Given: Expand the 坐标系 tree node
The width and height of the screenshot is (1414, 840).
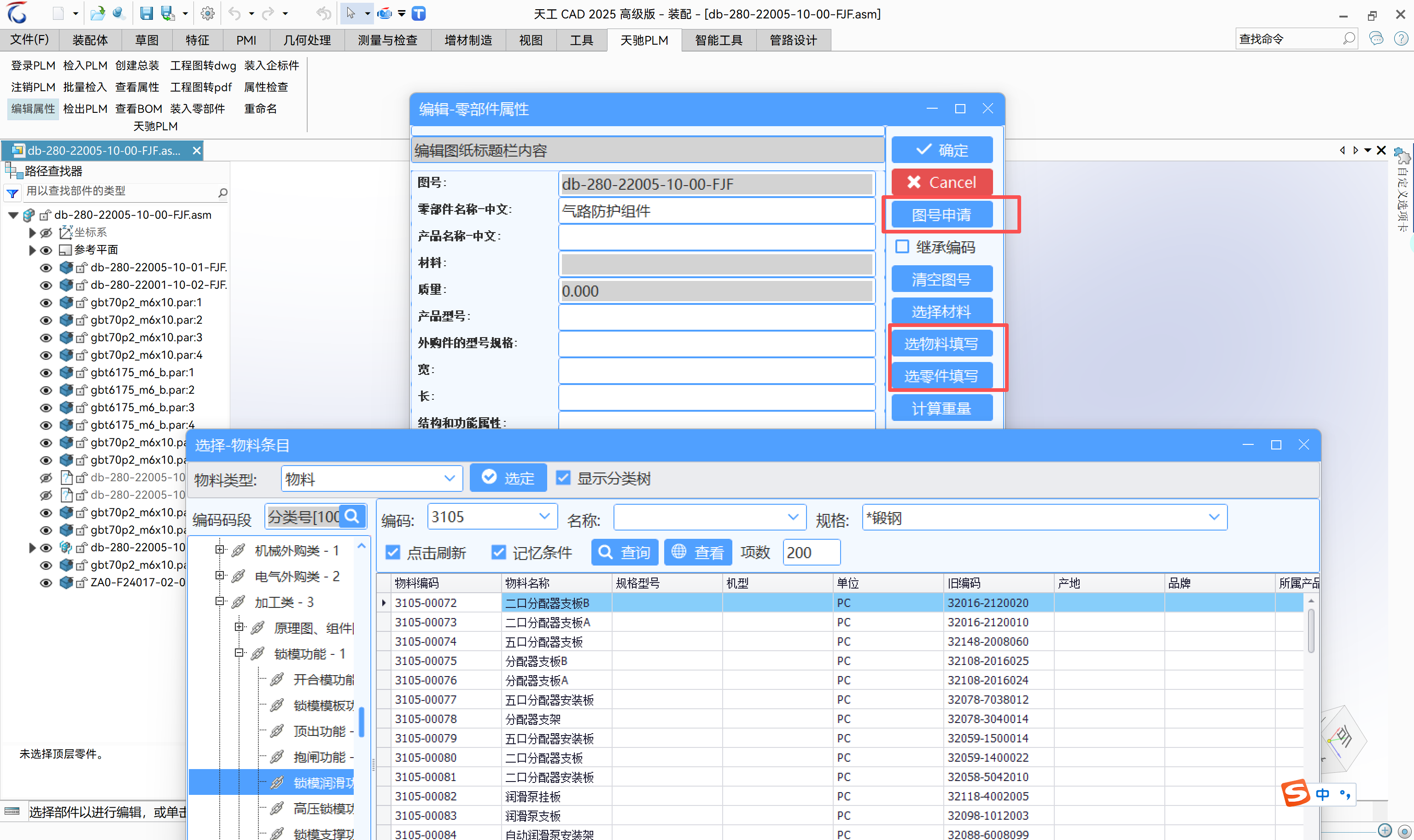Looking at the screenshot, I should [x=32, y=233].
